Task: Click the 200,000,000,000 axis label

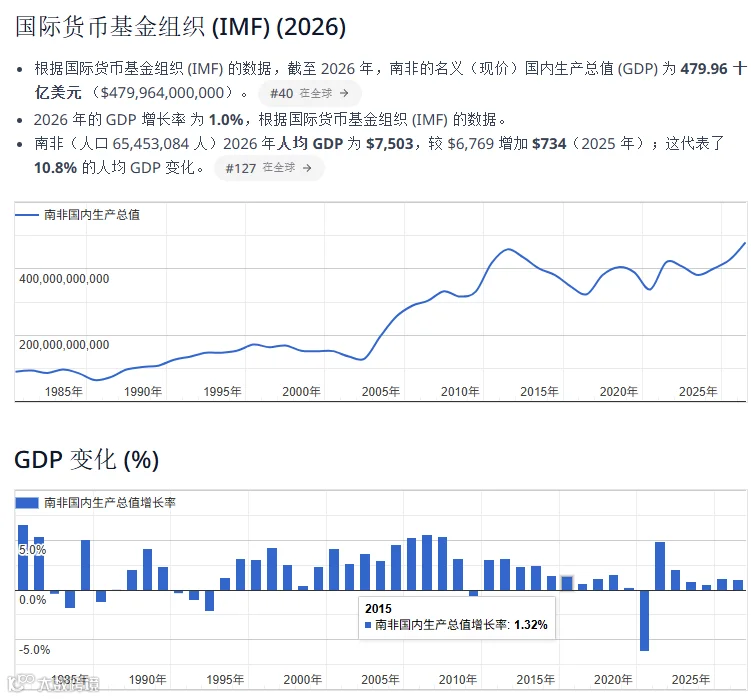Action: [x=64, y=345]
